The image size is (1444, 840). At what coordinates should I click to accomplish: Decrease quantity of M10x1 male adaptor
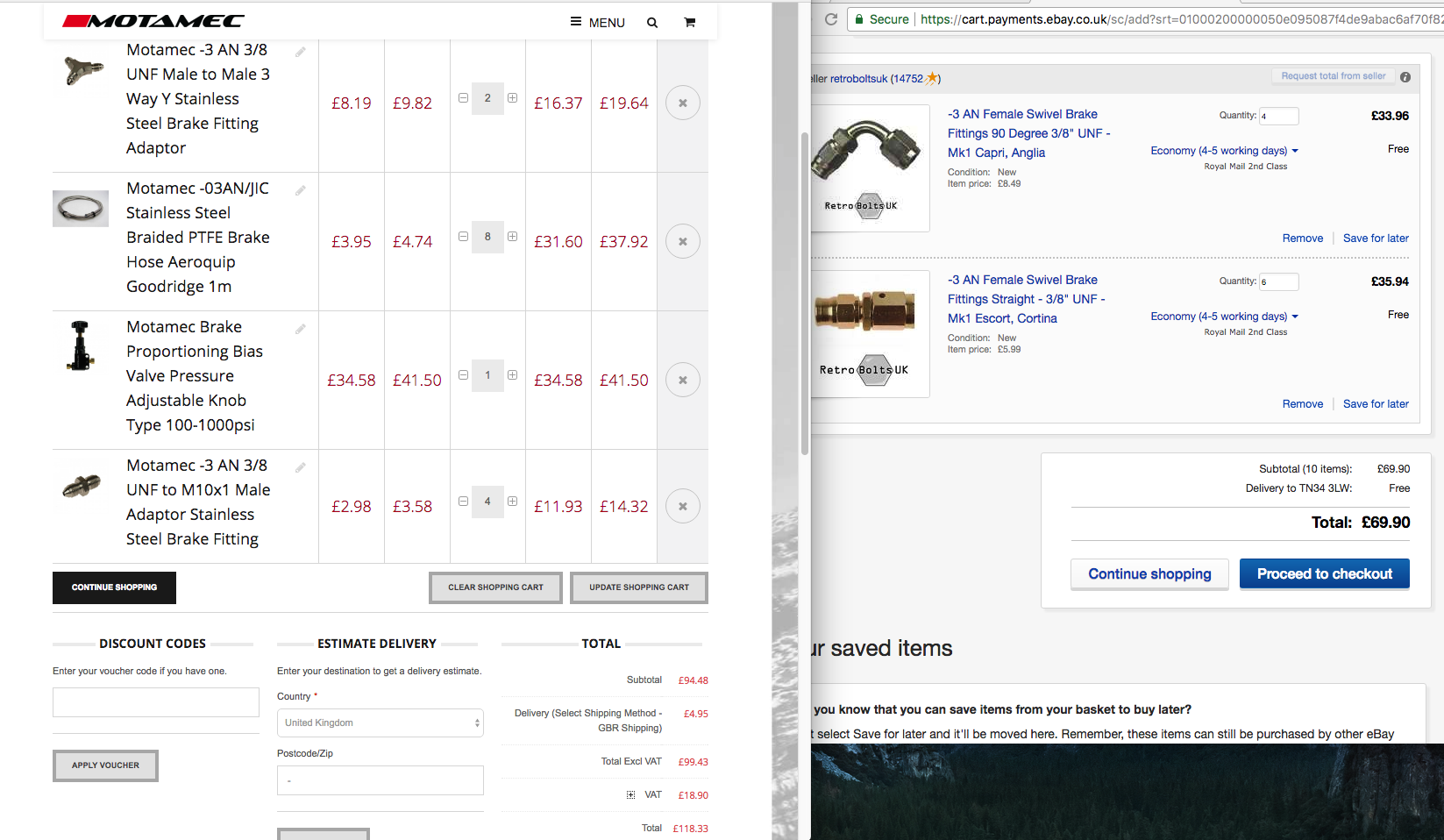coord(463,502)
